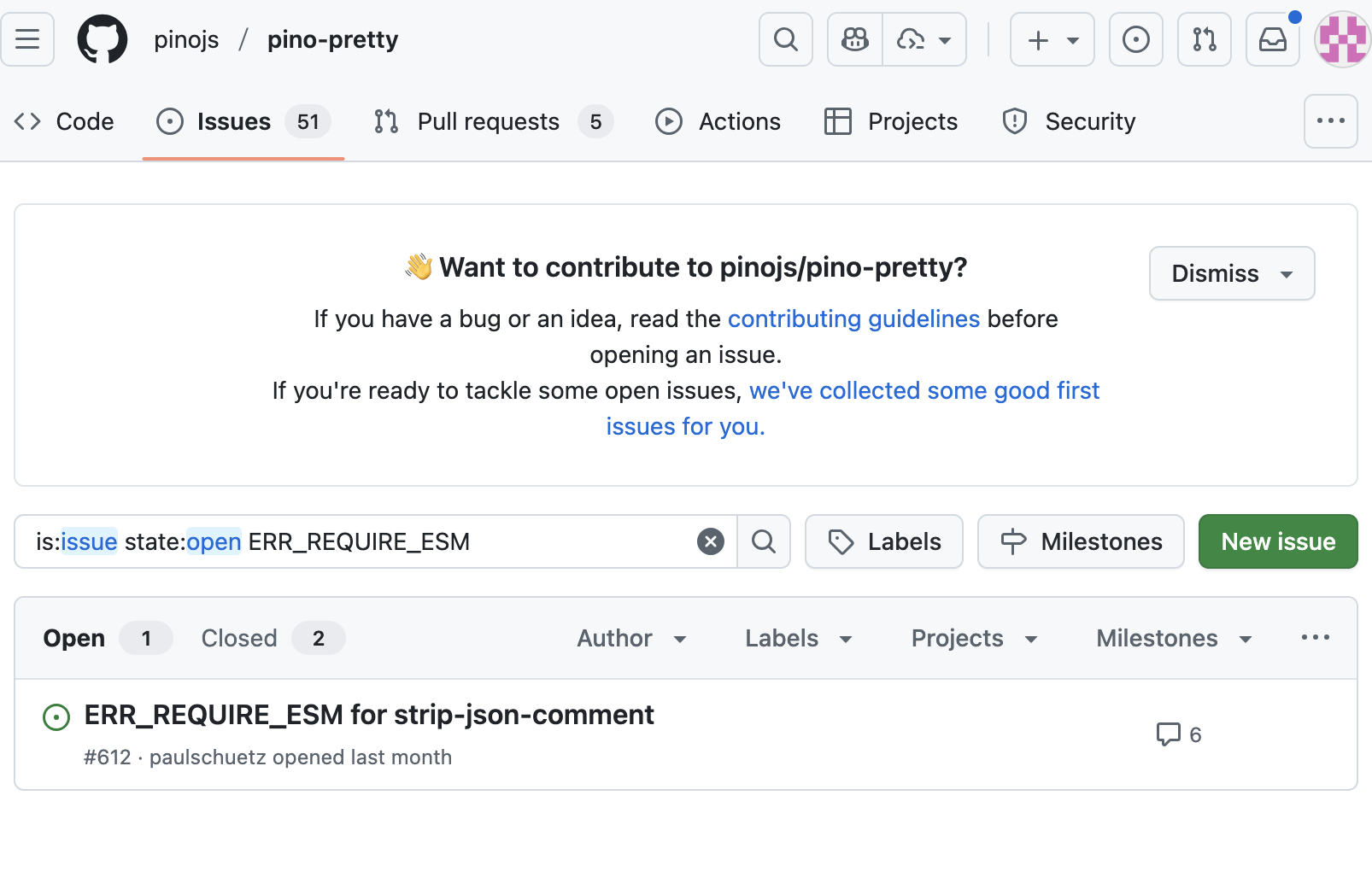Screen dimensions: 1372x883
Task: Open the search magnifier in header
Action: [x=785, y=39]
